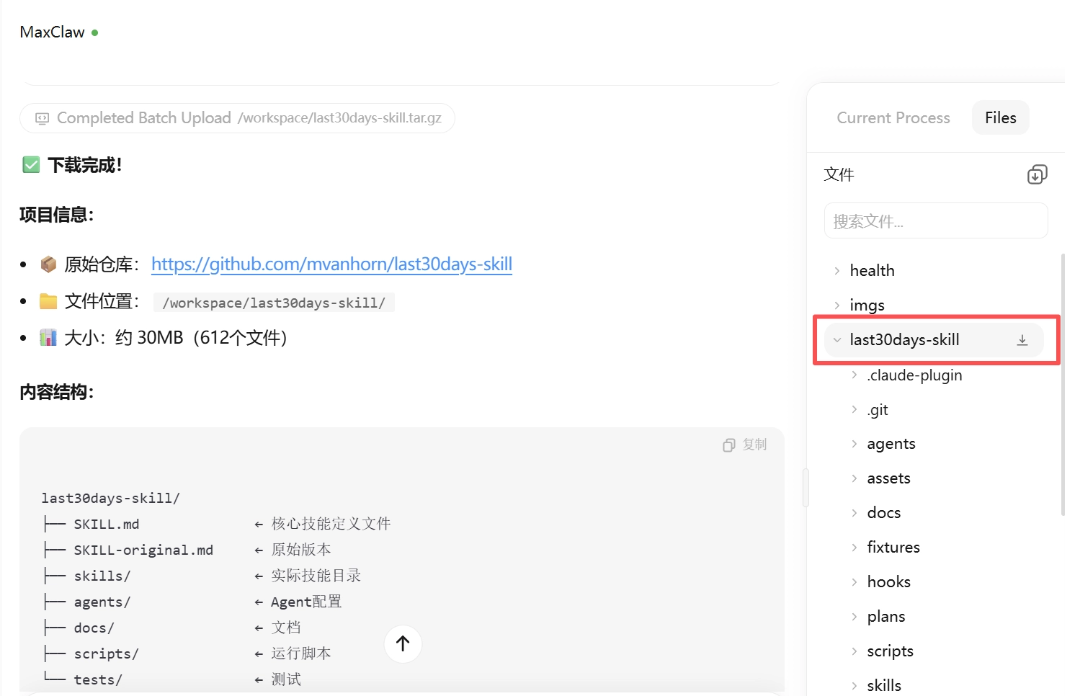Switch to the Current Process tab
This screenshot has height=696, width=1065.
coord(893,118)
